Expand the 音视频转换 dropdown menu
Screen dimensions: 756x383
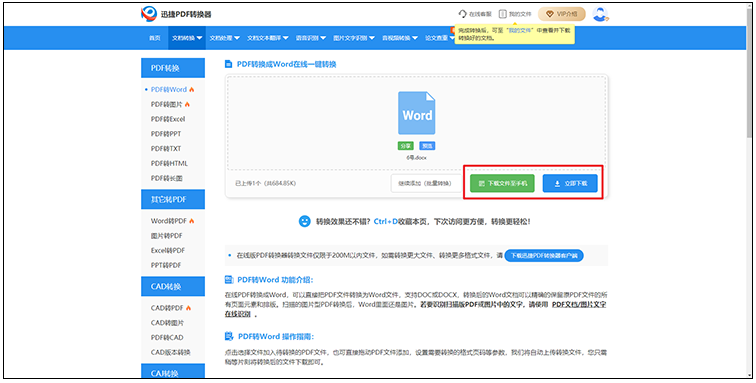pos(400,38)
